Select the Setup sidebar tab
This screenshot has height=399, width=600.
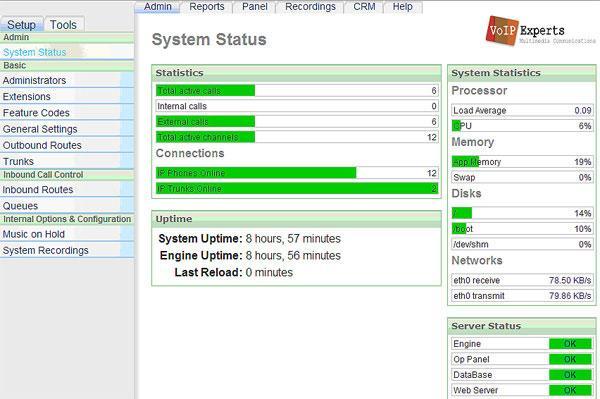click(x=21, y=25)
